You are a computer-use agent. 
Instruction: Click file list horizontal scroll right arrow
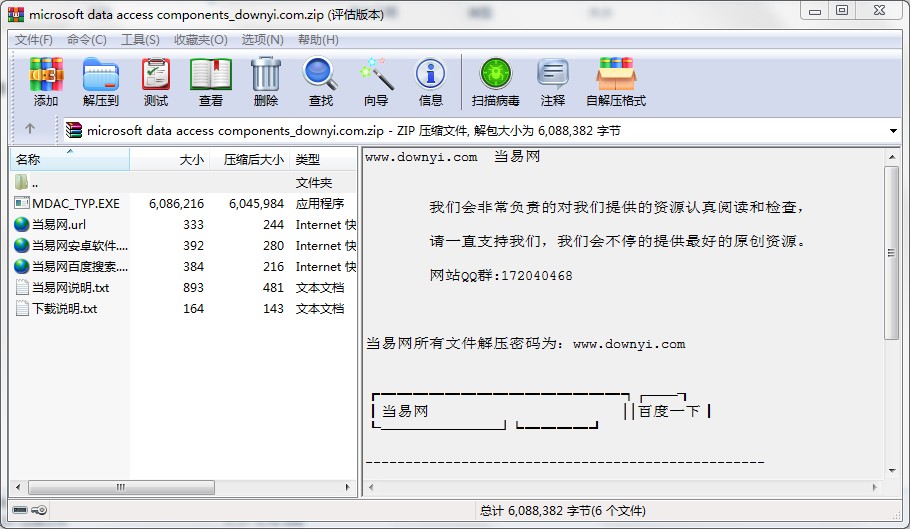point(347,487)
